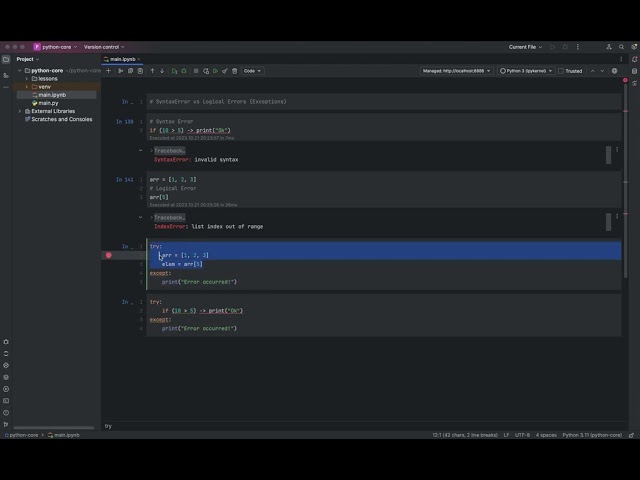The image size is (640, 480).
Task: Open Search Everywhere magnifier icon
Action: pos(621,47)
